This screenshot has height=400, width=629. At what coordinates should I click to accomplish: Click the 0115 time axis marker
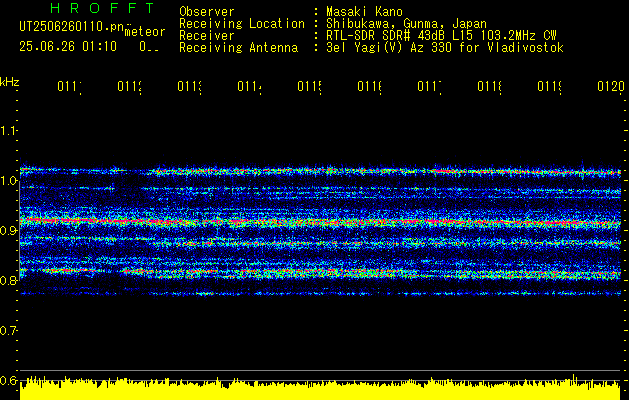[x=309, y=87]
